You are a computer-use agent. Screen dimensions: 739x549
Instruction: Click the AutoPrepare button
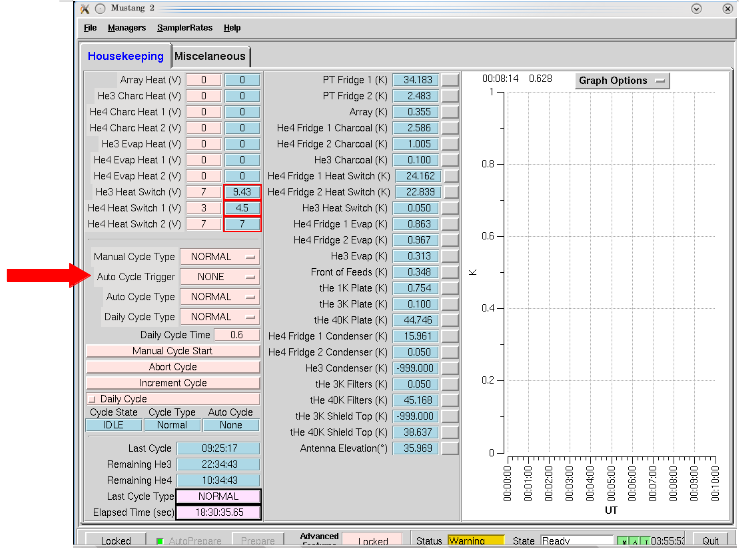[x=189, y=541]
